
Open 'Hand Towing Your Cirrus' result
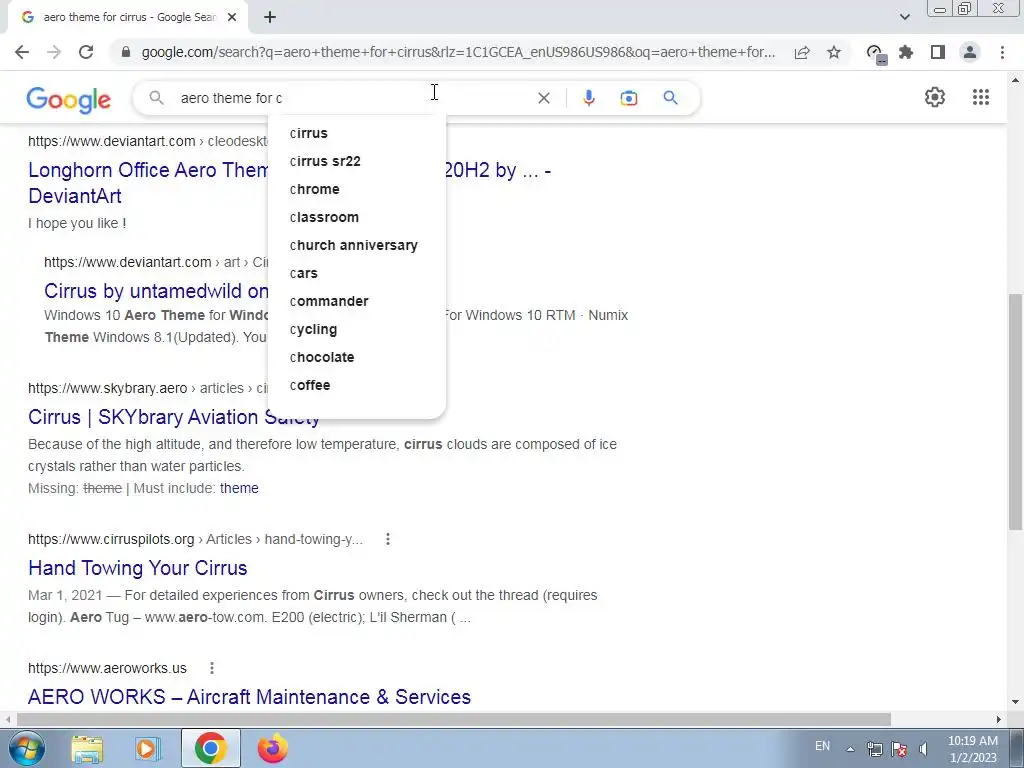(138, 568)
